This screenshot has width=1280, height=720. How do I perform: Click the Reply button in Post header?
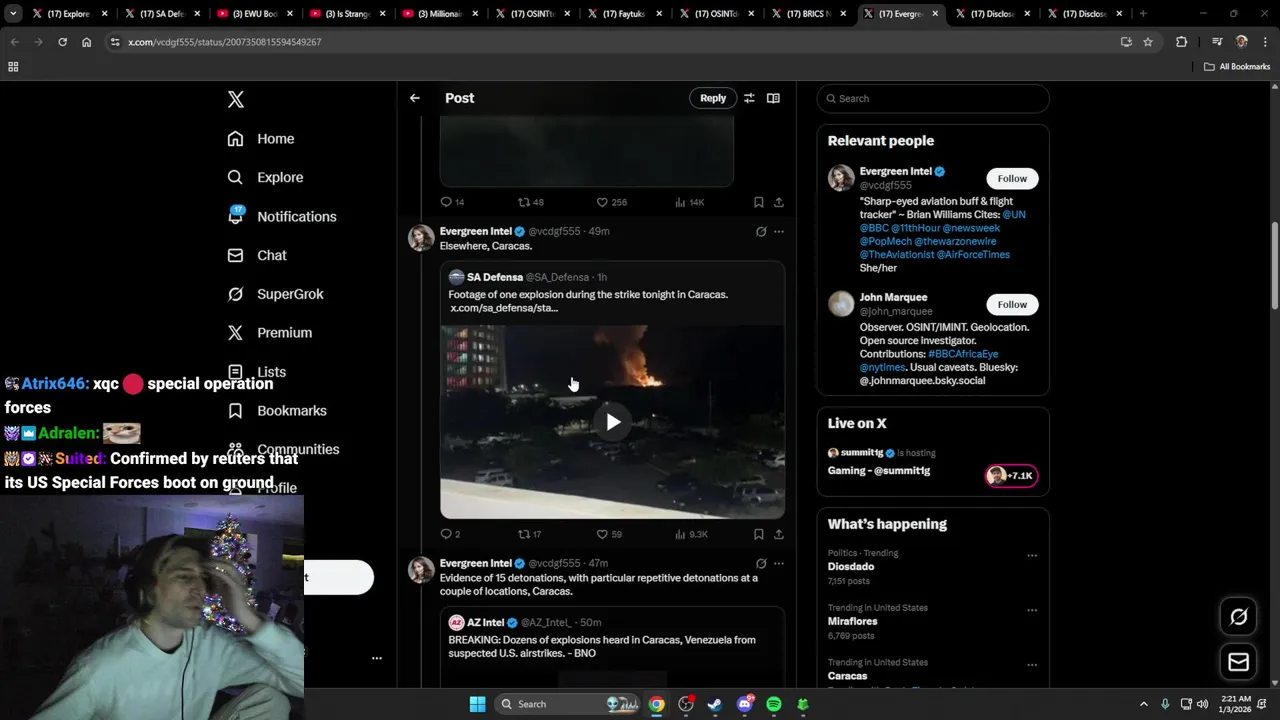tap(713, 98)
